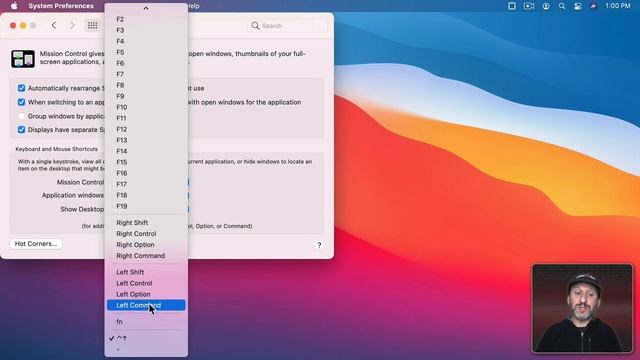The height and width of the screenshot is (360, 640).
Task: Select F2 from the shortcut list
Action: (146, 19)
